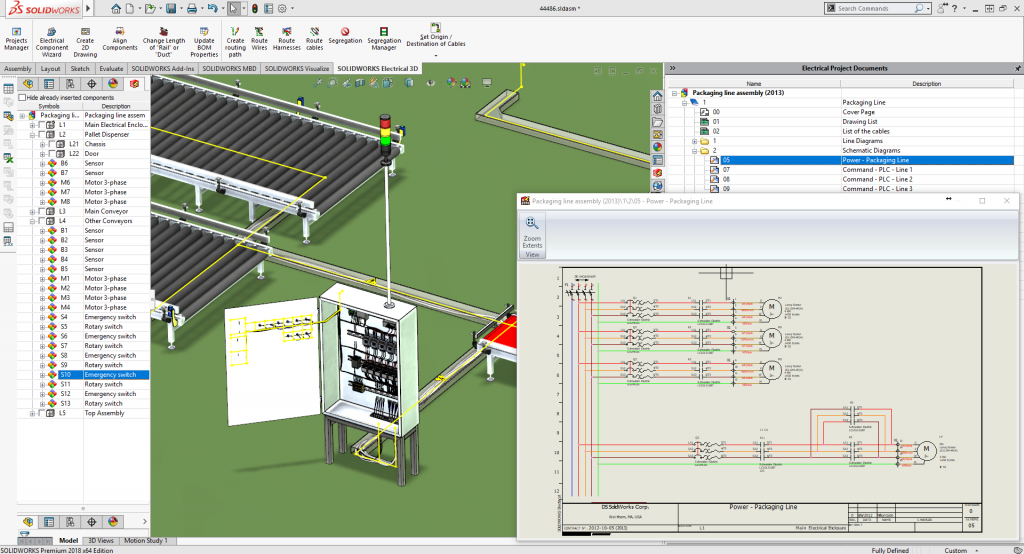The image size is (1024, 554).
Task: Select the Motion Study 1 tab
Action: pyautogui.click(x=146, y=541)
